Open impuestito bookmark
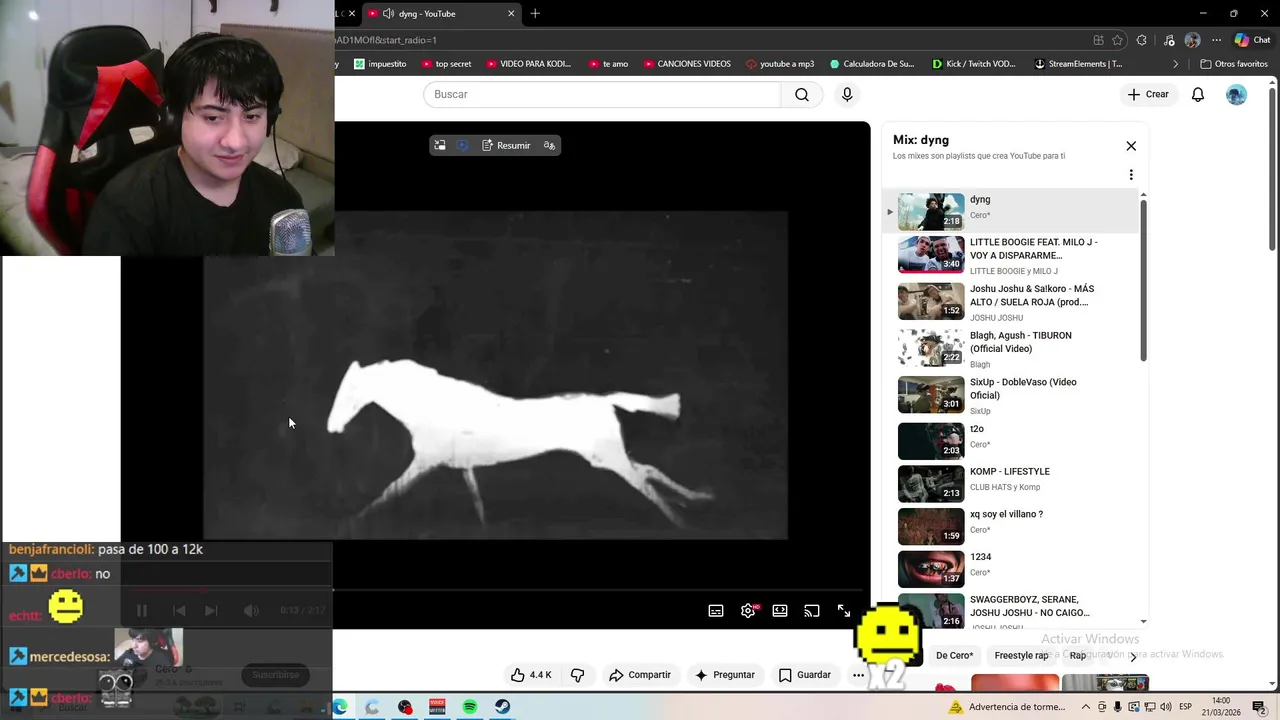Viewport: 1280px width, 720px height. 380,64
